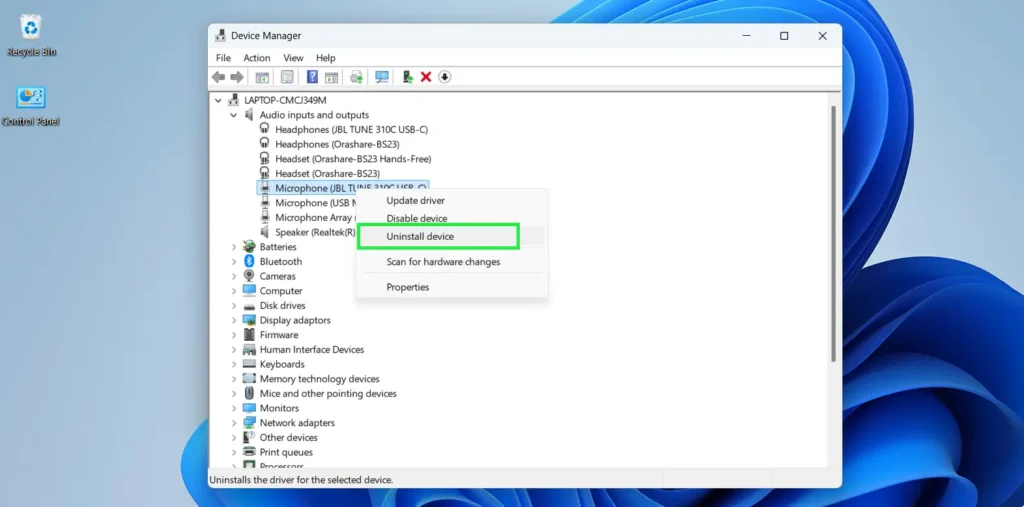Click the Audio inputs and outputs speaker icon
The image size is (1024, 507).
pos(249,114)
